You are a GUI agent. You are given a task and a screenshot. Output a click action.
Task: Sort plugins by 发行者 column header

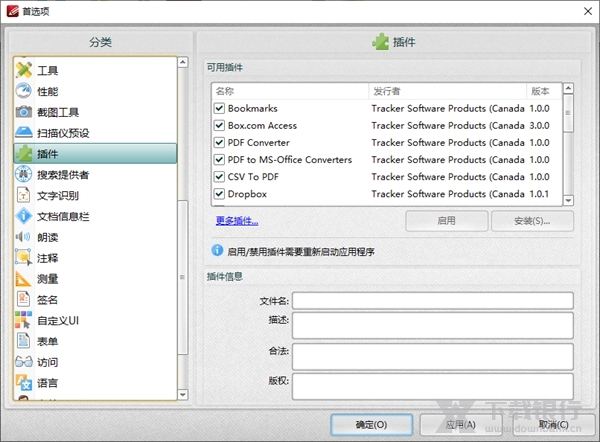click(x=448, y=91)
